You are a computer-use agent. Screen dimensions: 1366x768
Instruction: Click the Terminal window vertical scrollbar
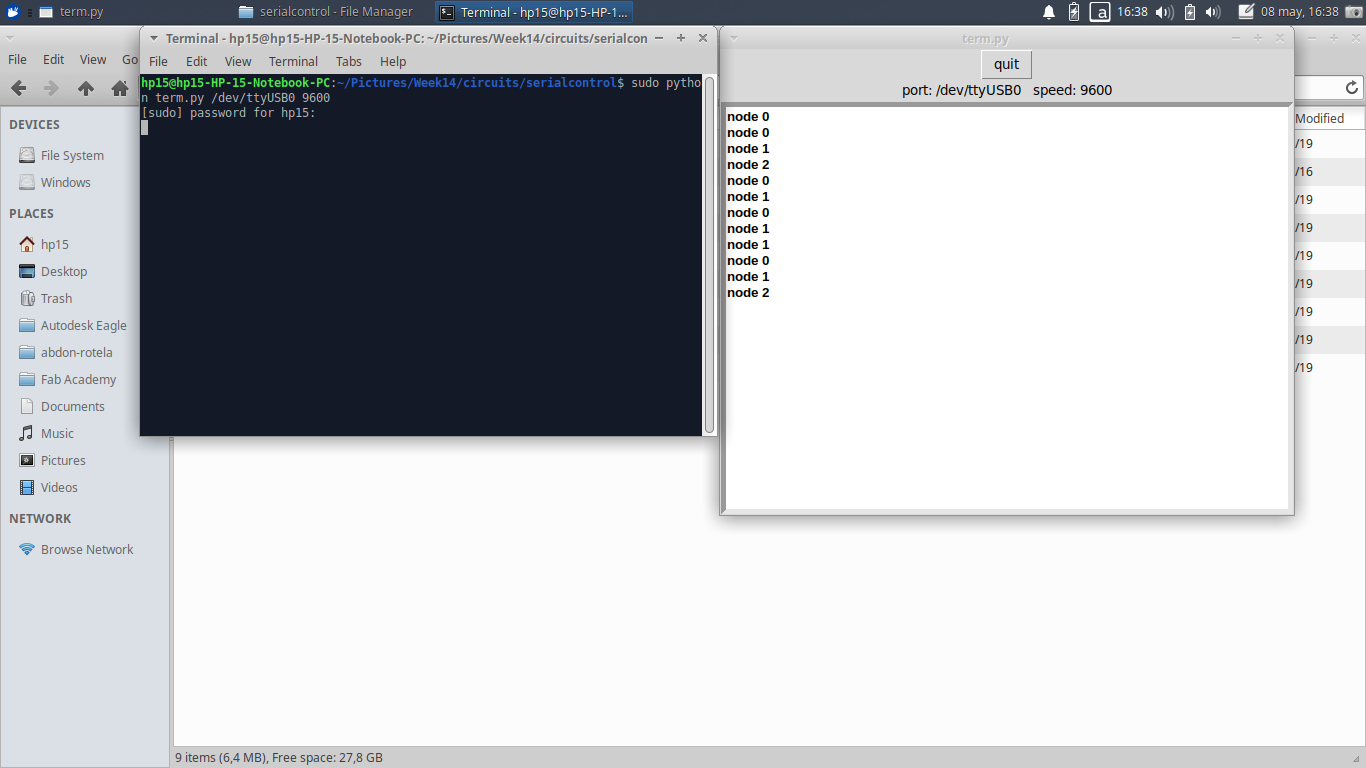coord(710,254)
